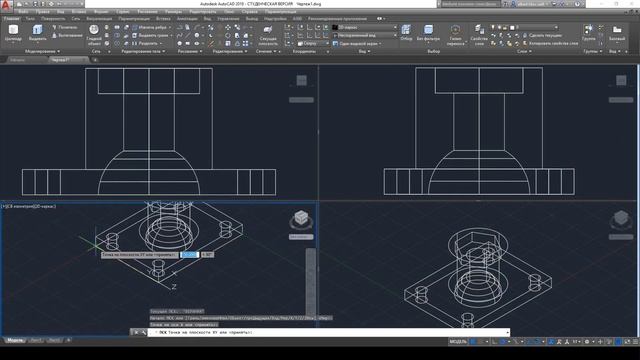This screenshot has width=640, height=360.
Task: Open the 2D-каркас visual style dropdown
Action: pyautogui.click(x=365, y=27)
